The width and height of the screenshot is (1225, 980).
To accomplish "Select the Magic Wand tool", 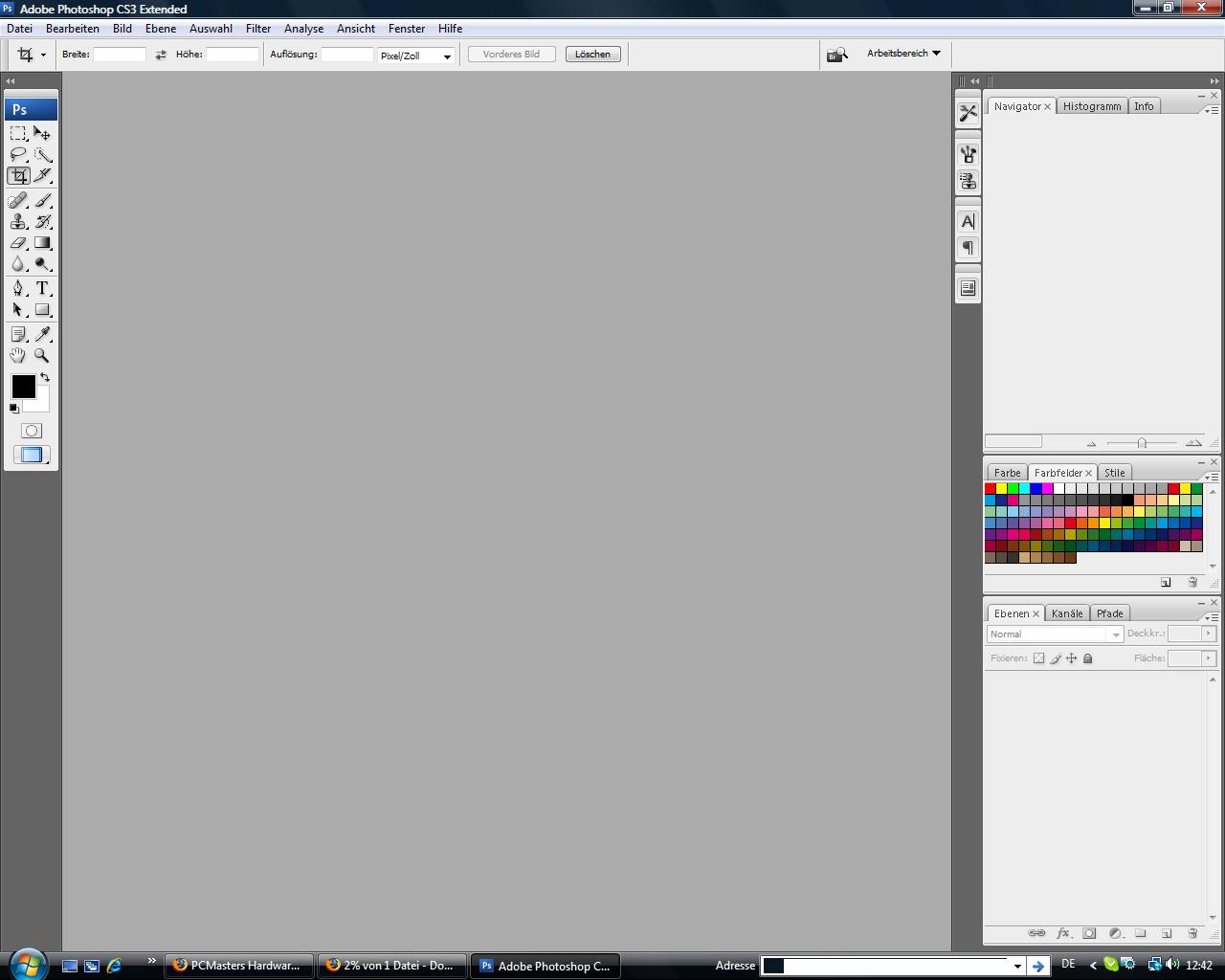I will pos(42,155).
